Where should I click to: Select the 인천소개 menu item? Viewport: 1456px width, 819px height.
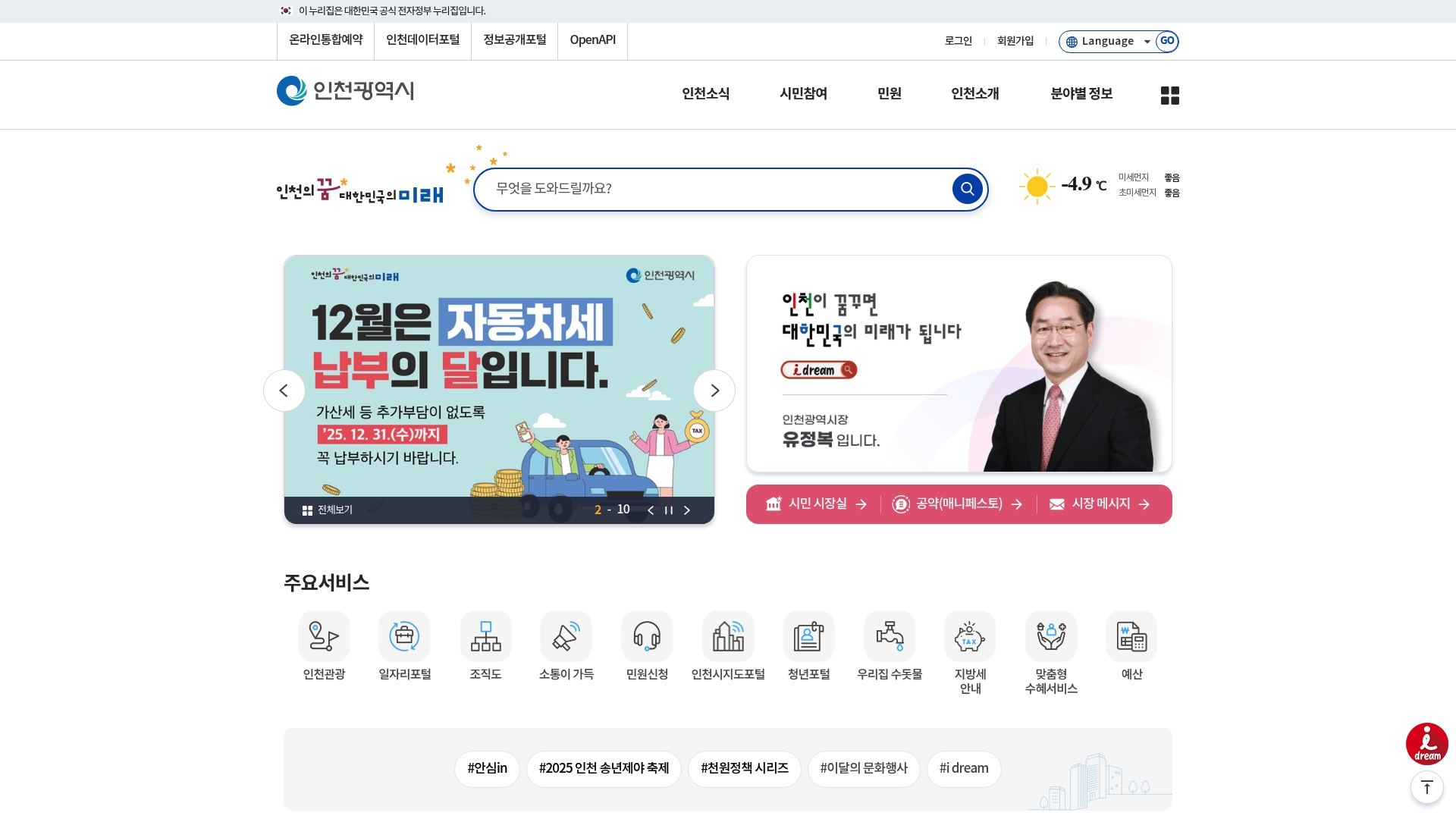coord(974,94)
